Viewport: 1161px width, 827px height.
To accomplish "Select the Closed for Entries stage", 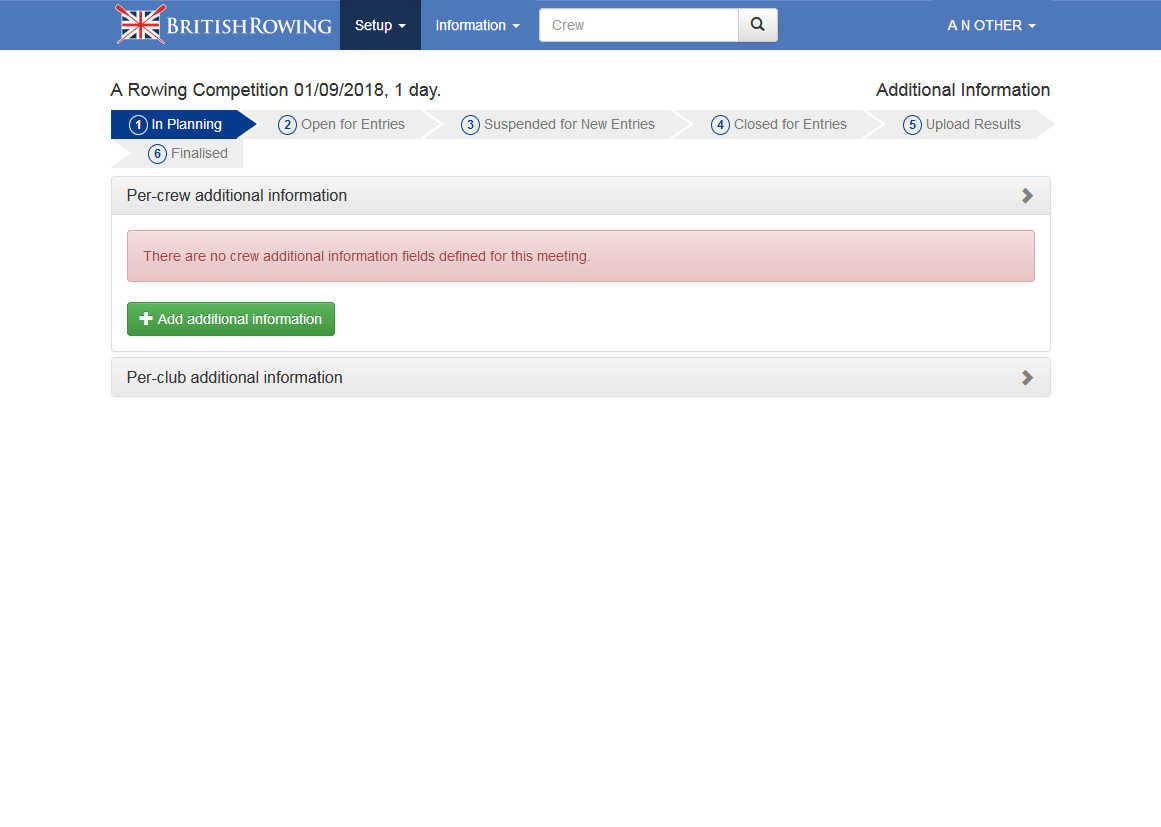I will [x=790, y=125].
